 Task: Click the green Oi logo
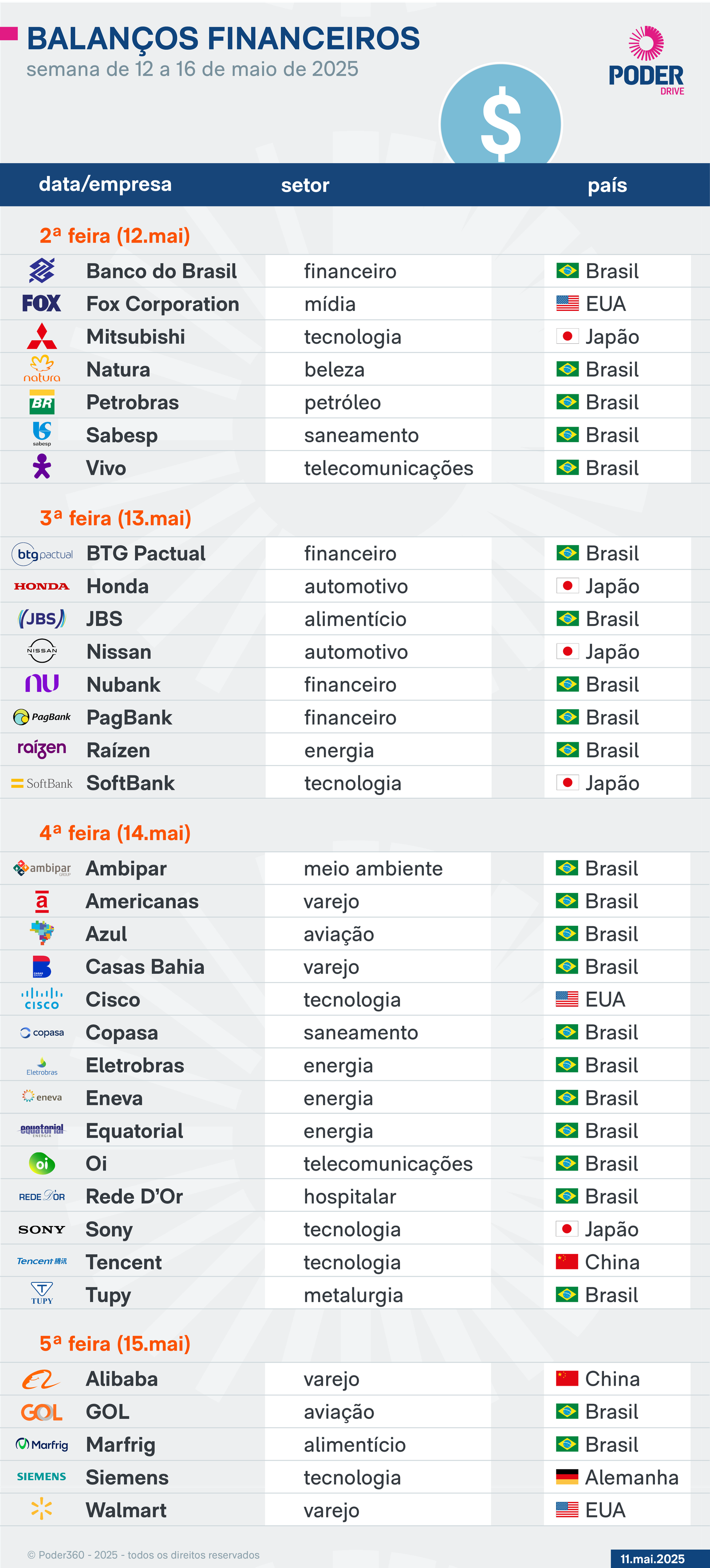(x=41, y=1163)
